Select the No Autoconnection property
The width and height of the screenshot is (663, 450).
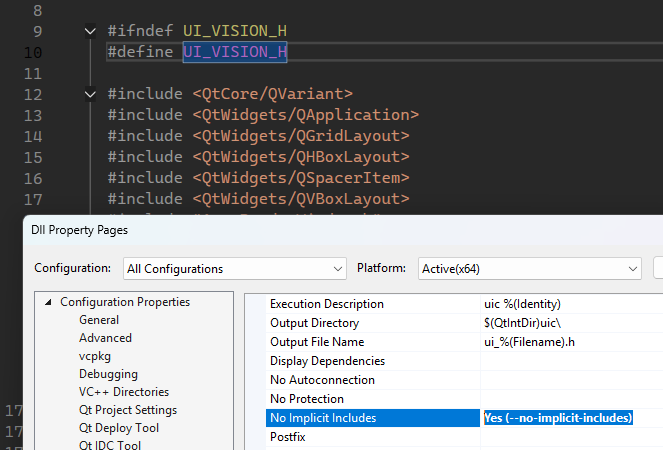click(x=322, y=380)
